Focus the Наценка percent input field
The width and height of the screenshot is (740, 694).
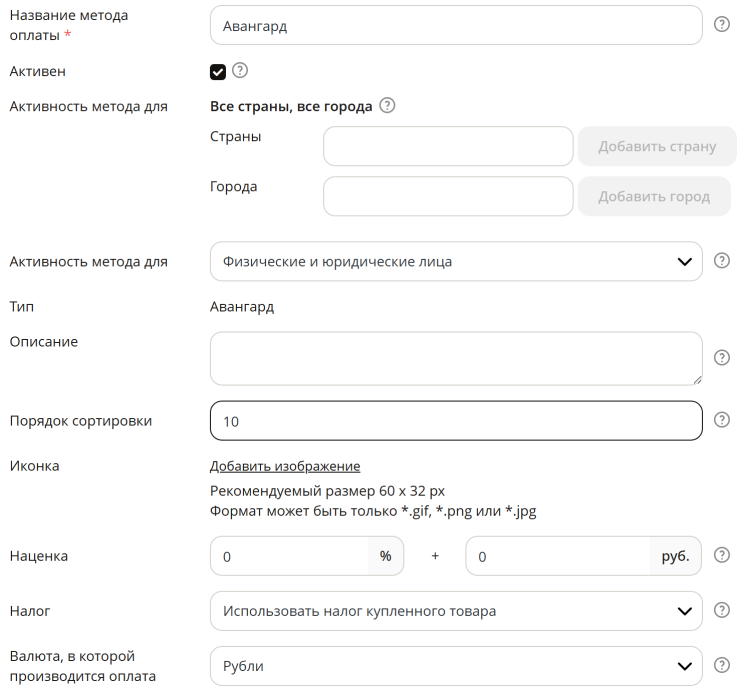289,556
